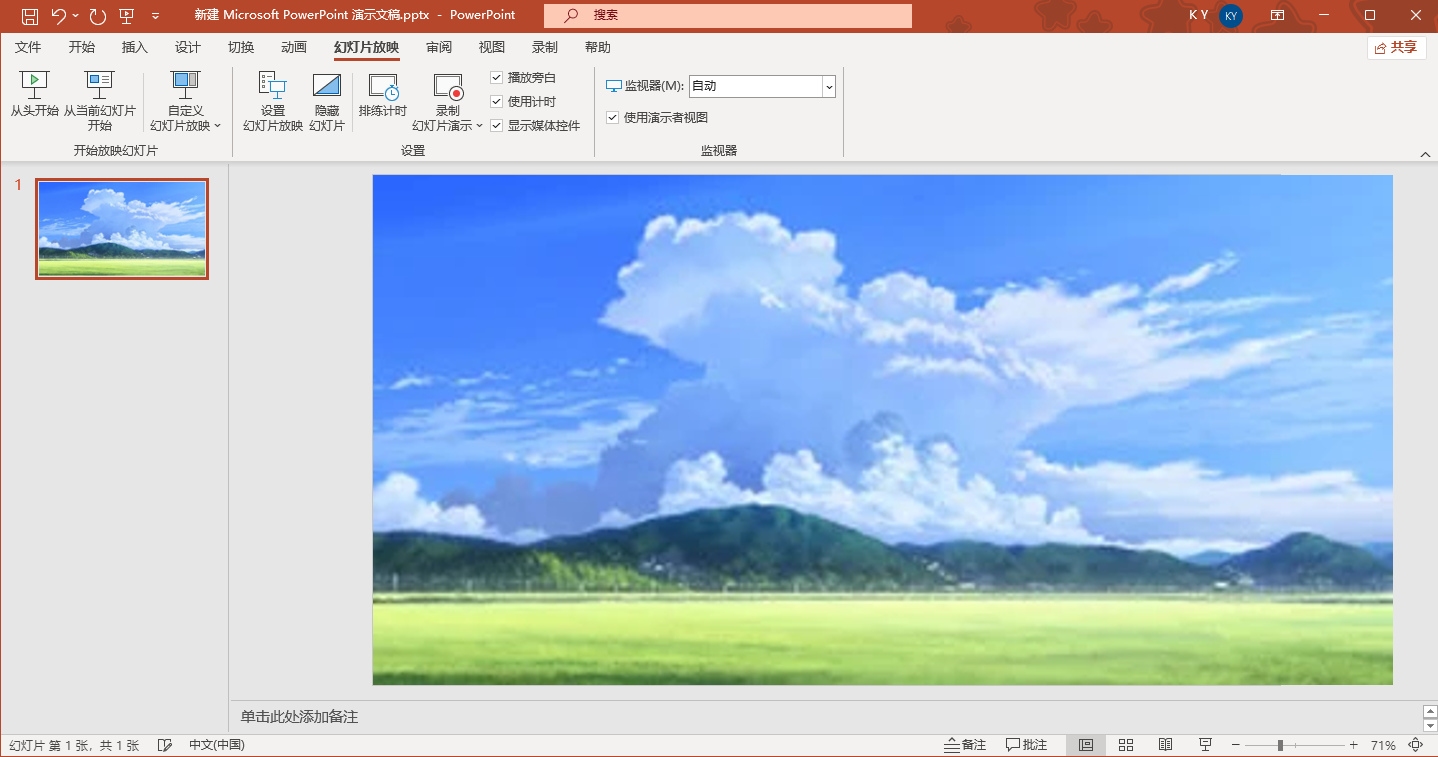Start slideshow with 从头开始
Screen dimensions: 1438x757
[35, 95]
